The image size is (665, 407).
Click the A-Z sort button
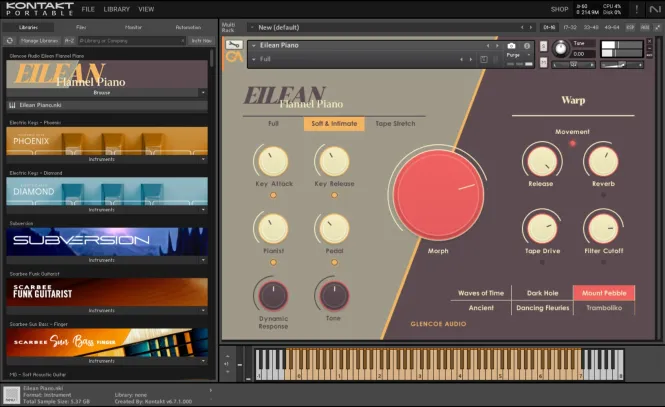69,41
